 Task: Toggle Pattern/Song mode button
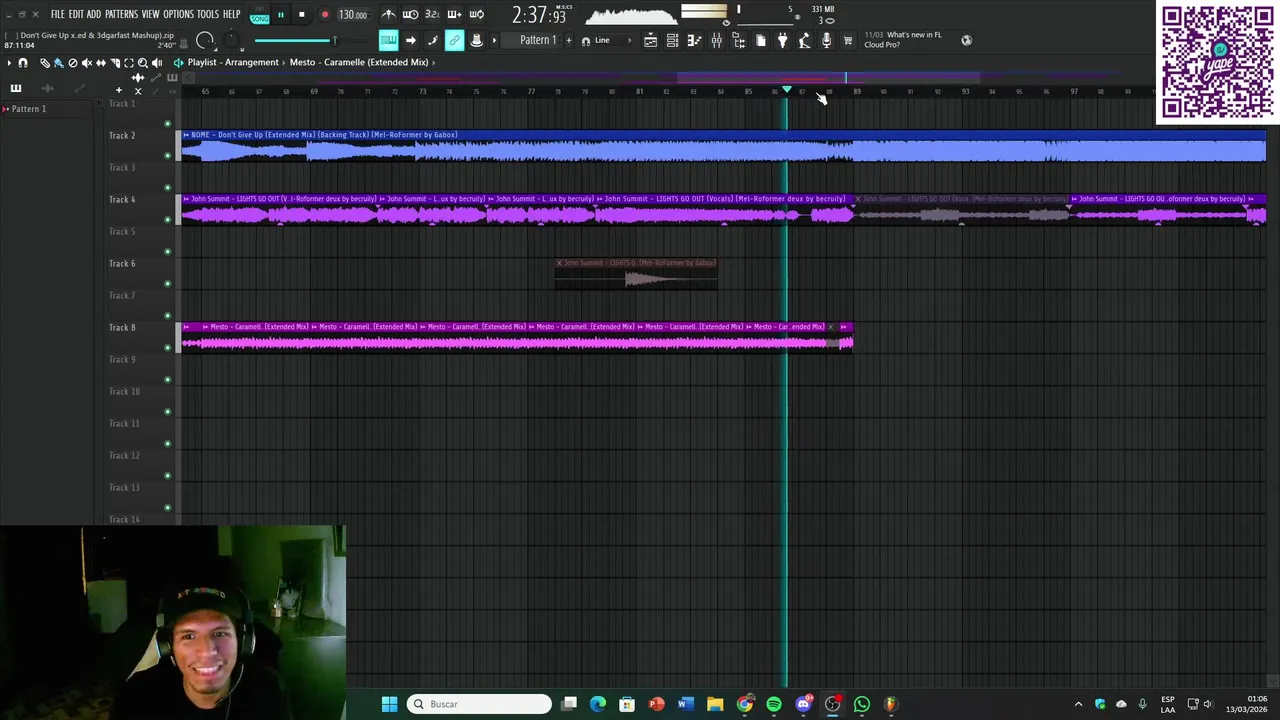tap(259, 15)
